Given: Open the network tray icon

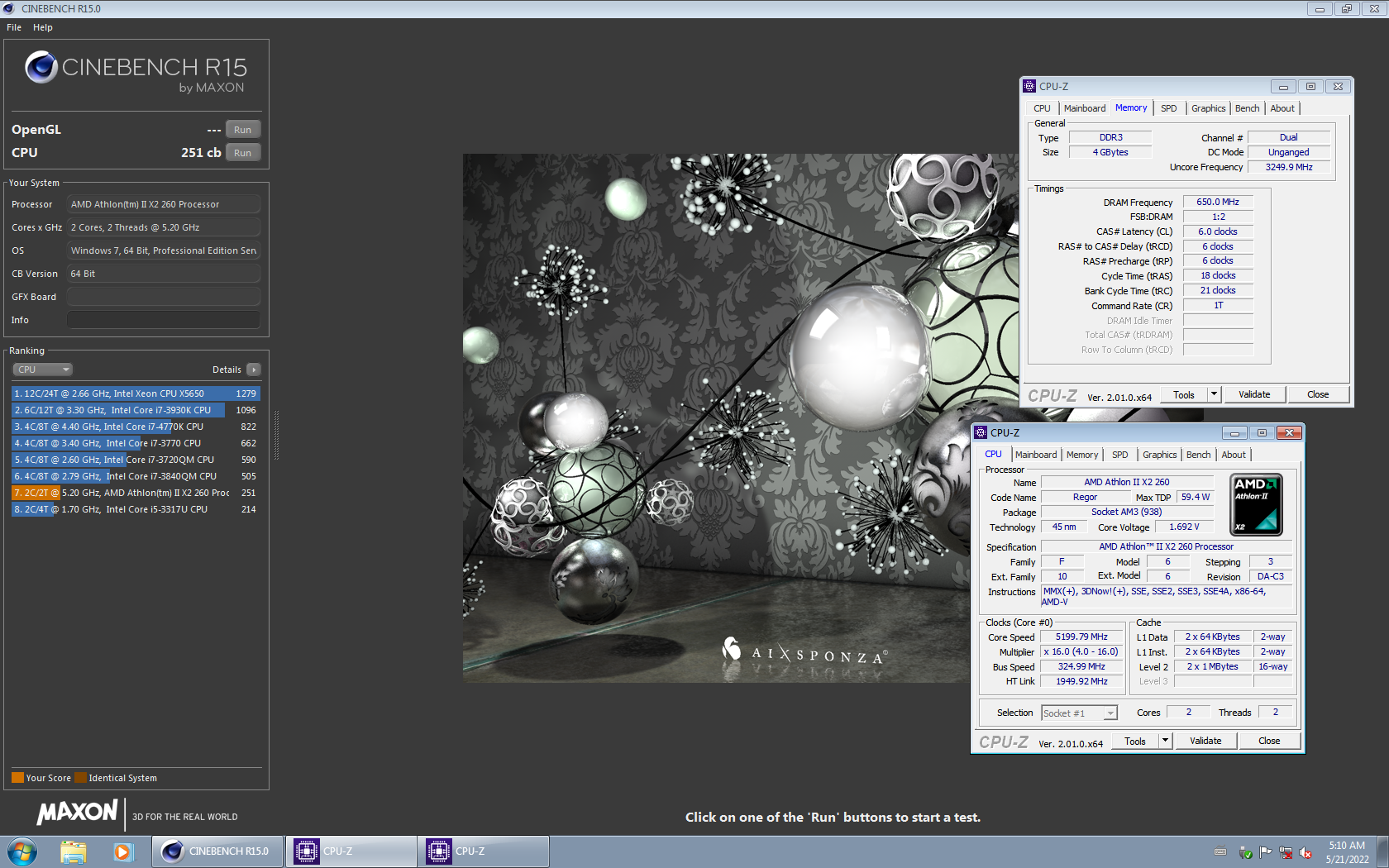Looking at the screenshot, I should coord(1286,852).
